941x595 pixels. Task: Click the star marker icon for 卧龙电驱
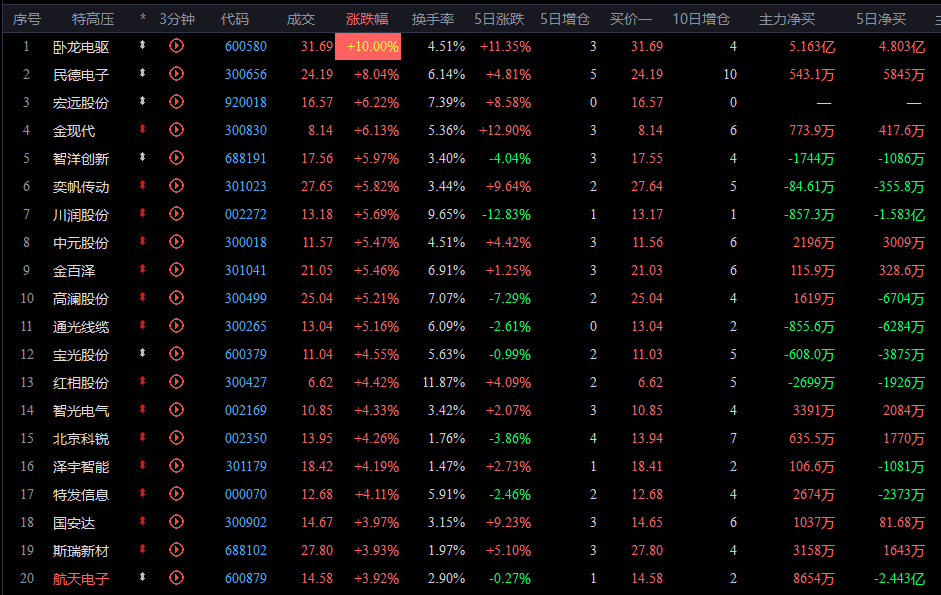coord(142,44)
